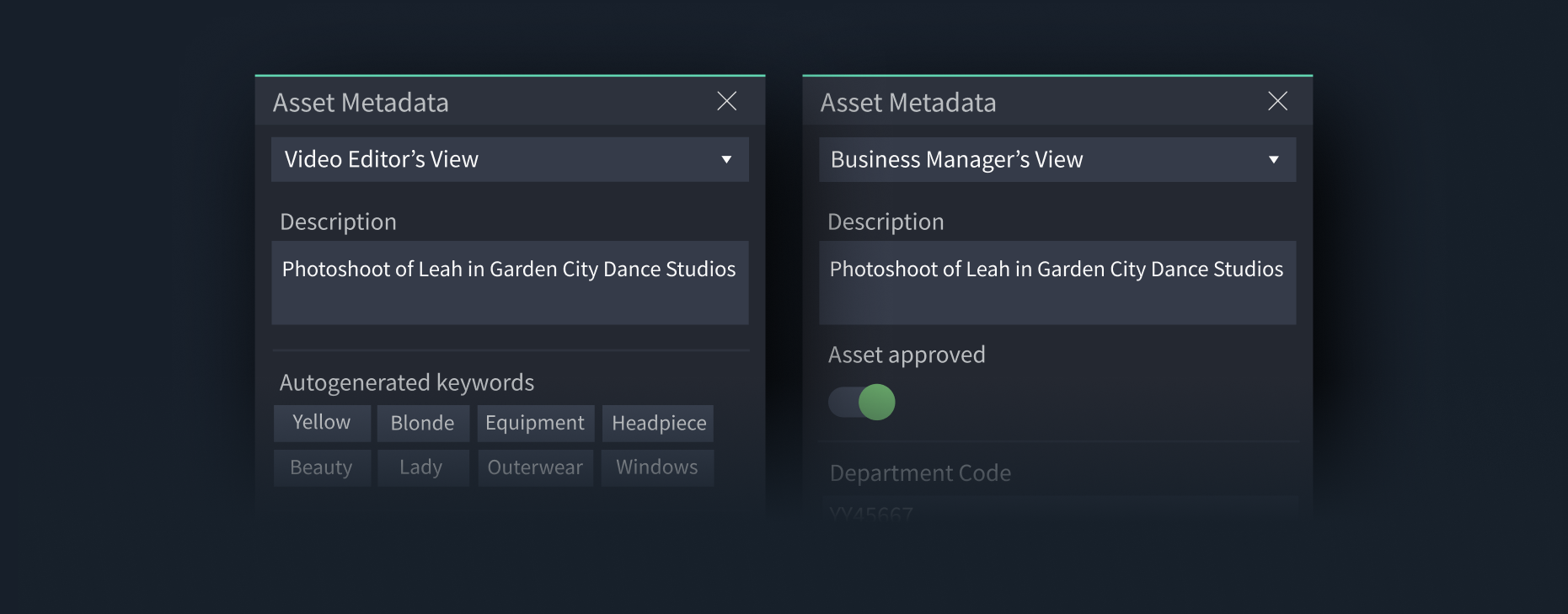Select the Beauty keyword tag
Screen dimensions: 1568x614
click(322, 467)
